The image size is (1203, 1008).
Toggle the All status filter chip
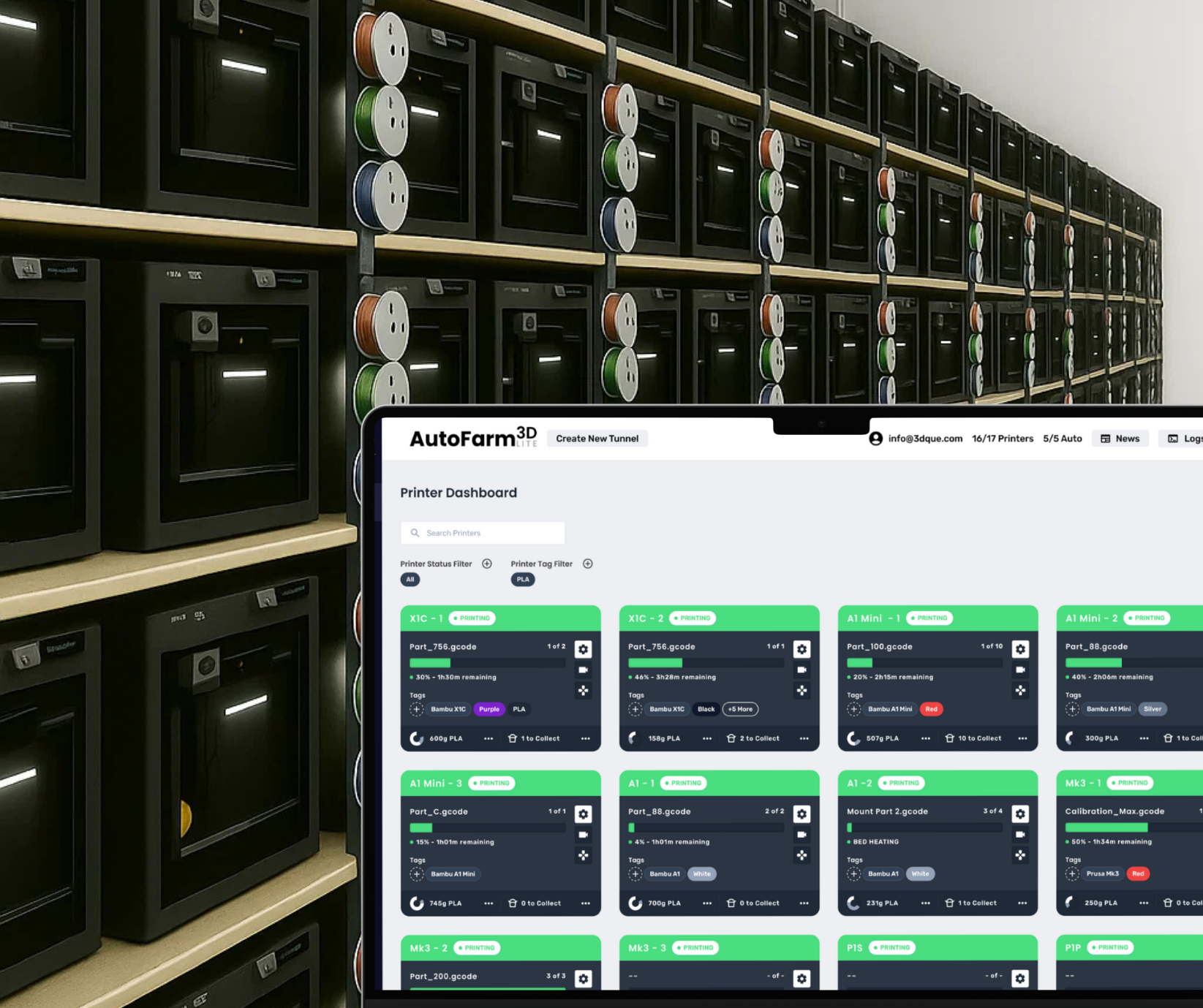click(410, 580)
